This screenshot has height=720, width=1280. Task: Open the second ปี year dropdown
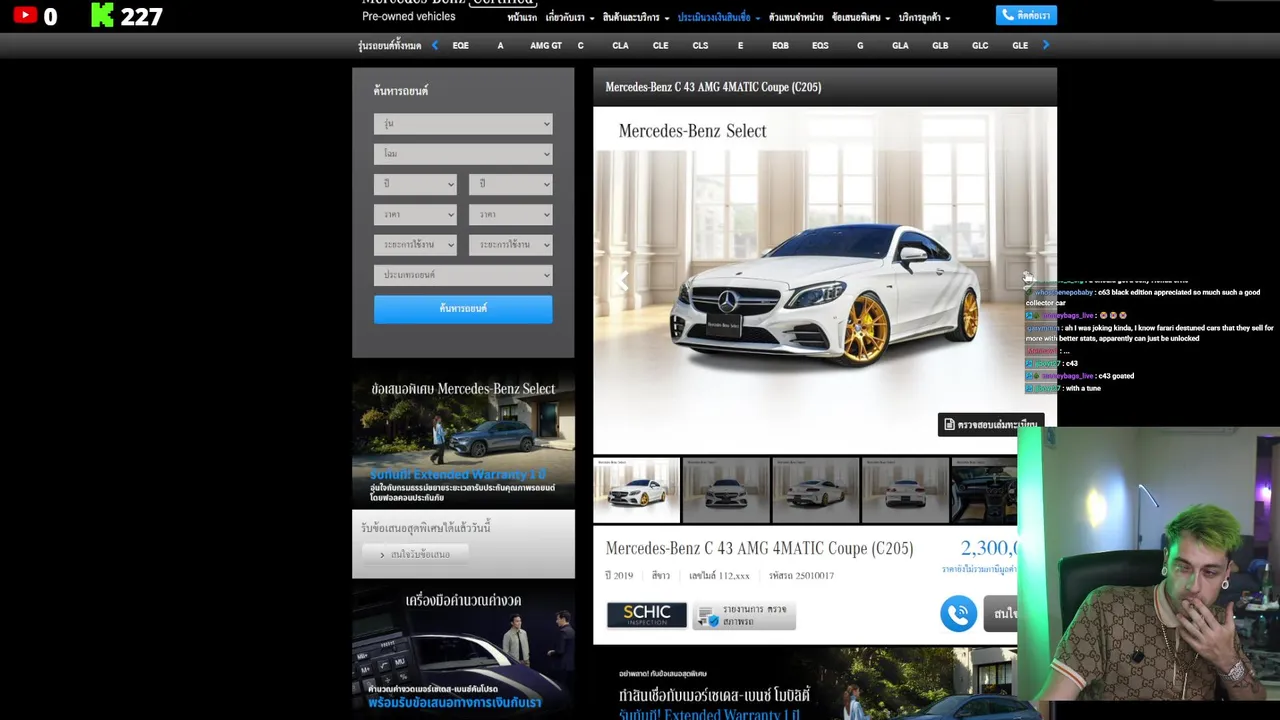coord(511,184)
